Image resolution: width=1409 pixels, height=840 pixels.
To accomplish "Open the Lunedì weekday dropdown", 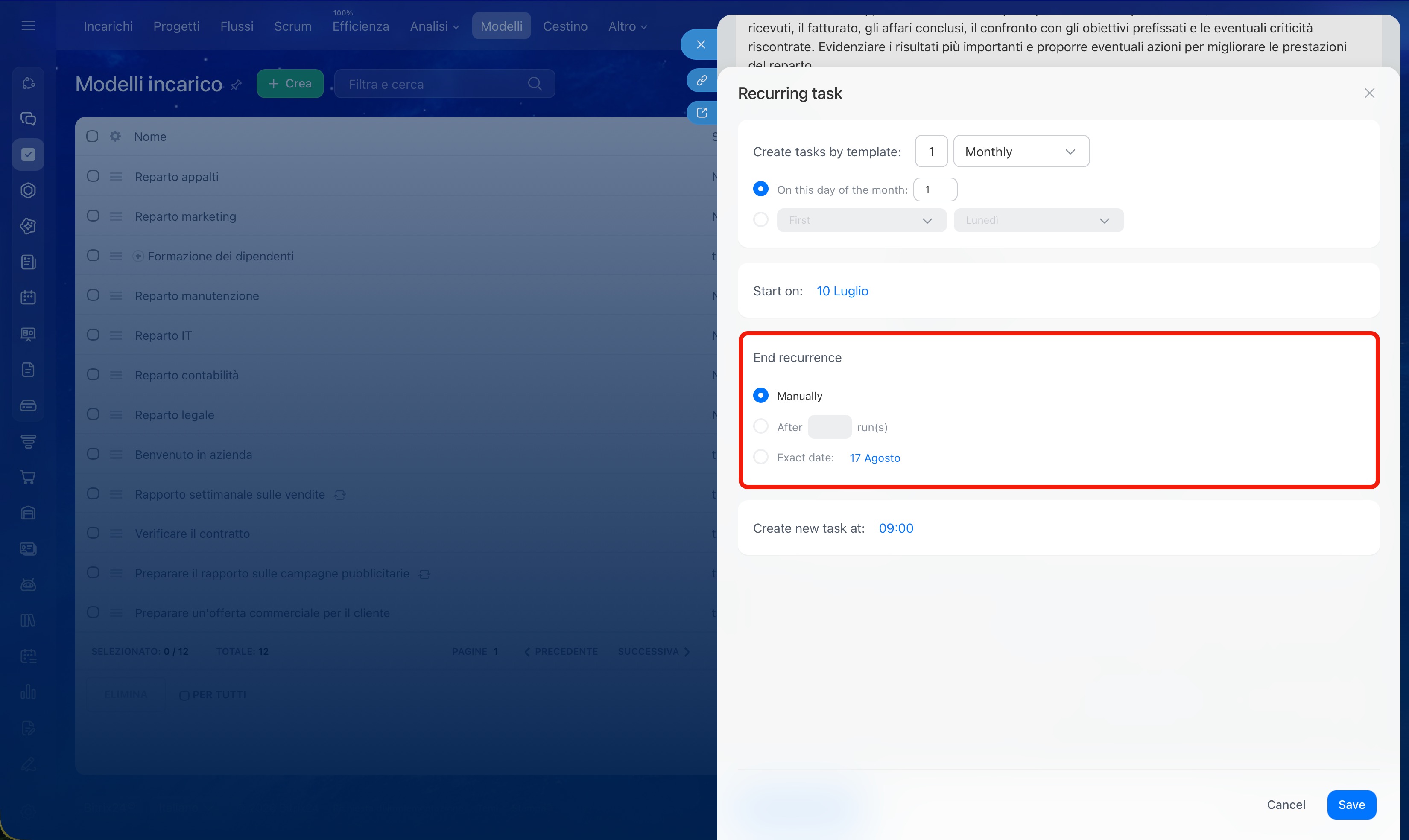I will (x=1039, y=220).
